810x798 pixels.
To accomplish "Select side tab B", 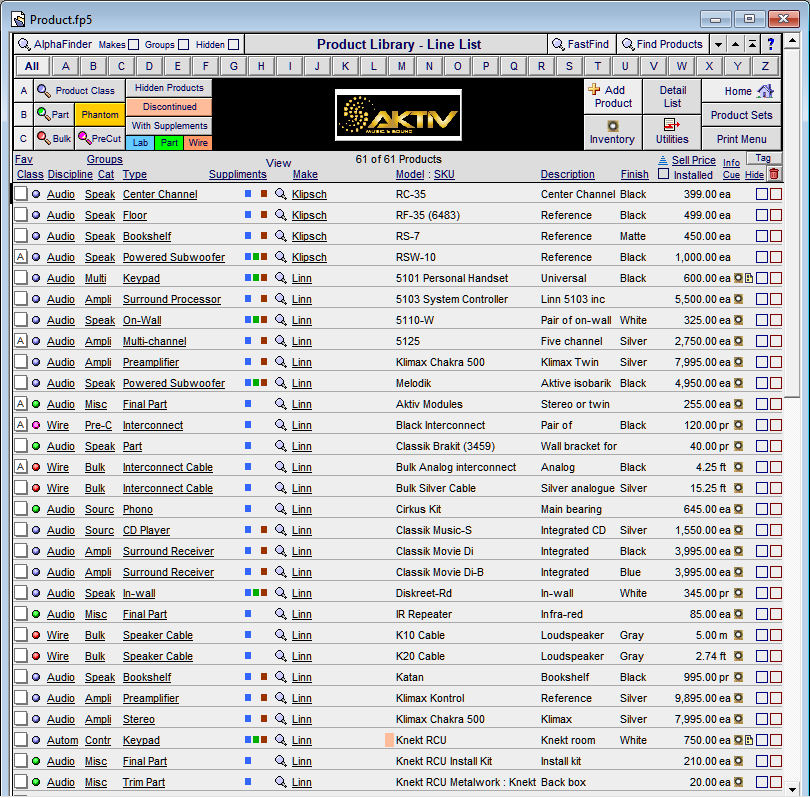I will click(23, 115).
